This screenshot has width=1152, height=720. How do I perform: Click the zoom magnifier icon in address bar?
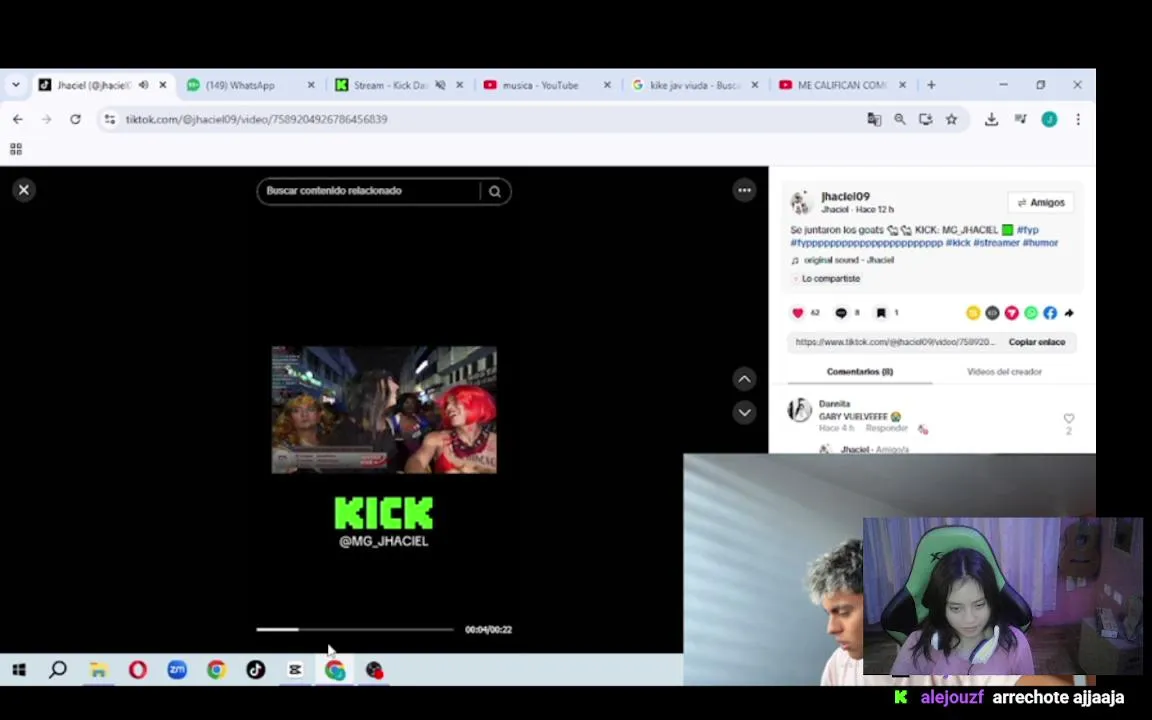pos(899,119)
